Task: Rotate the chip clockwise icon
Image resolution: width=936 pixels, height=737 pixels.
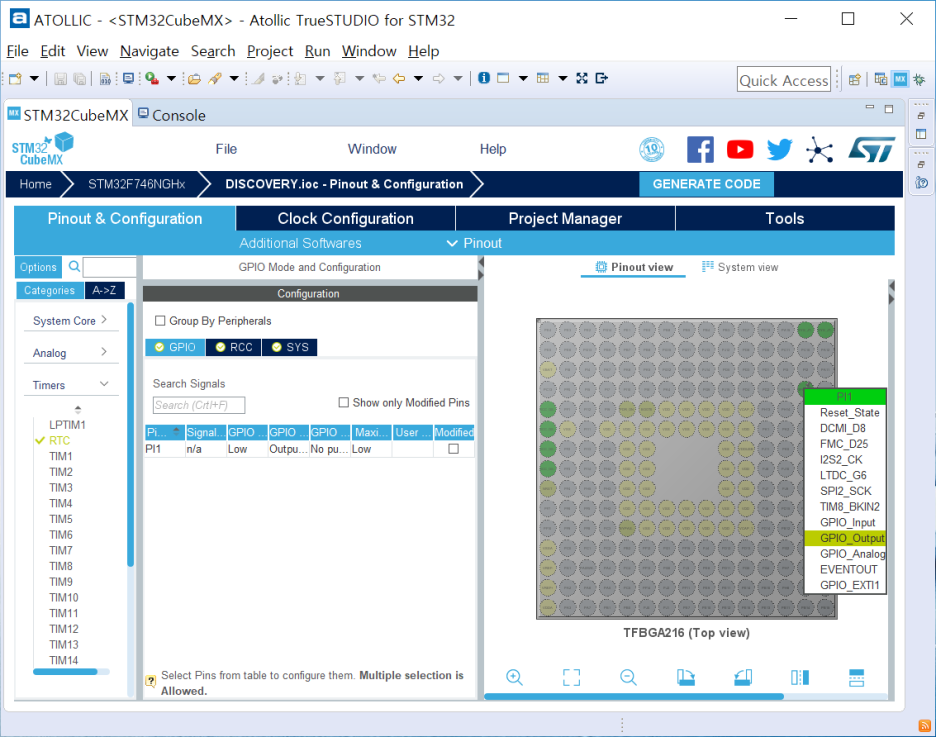Action: [x=685, y=677]
